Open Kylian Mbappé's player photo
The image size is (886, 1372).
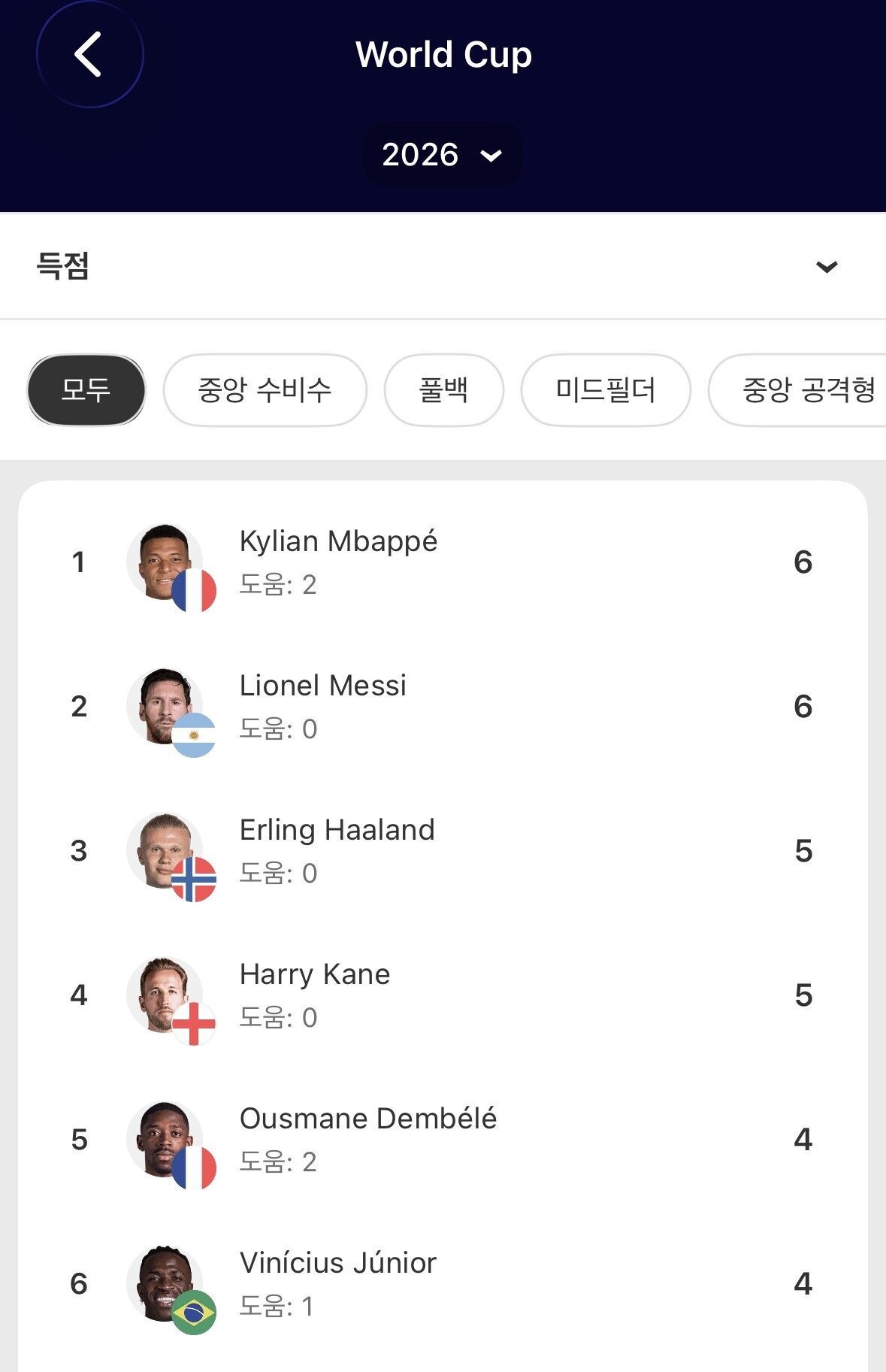point(165,562)
